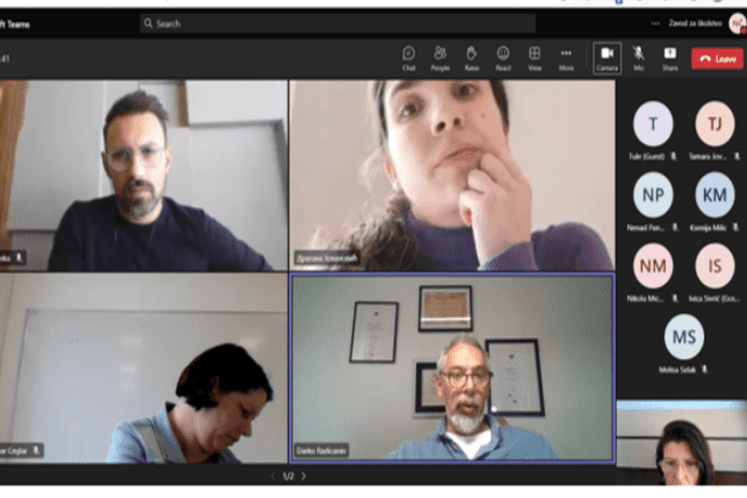Screen dimensions: 747x498
Task: Leave the meeting
Action: click(717, 59)
